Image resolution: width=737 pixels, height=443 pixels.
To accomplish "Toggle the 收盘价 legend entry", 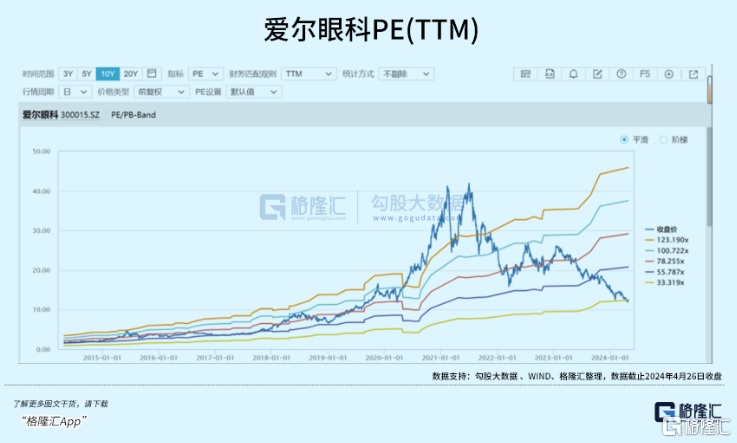I will [x=661, y=229].
